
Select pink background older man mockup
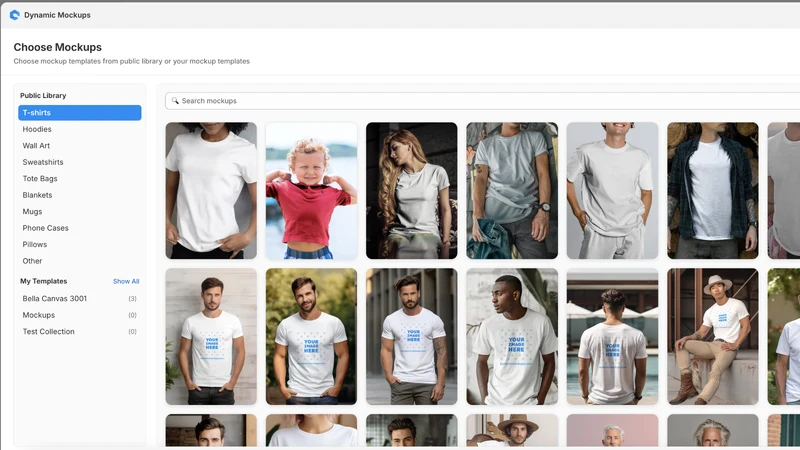(x=612, y=430)
